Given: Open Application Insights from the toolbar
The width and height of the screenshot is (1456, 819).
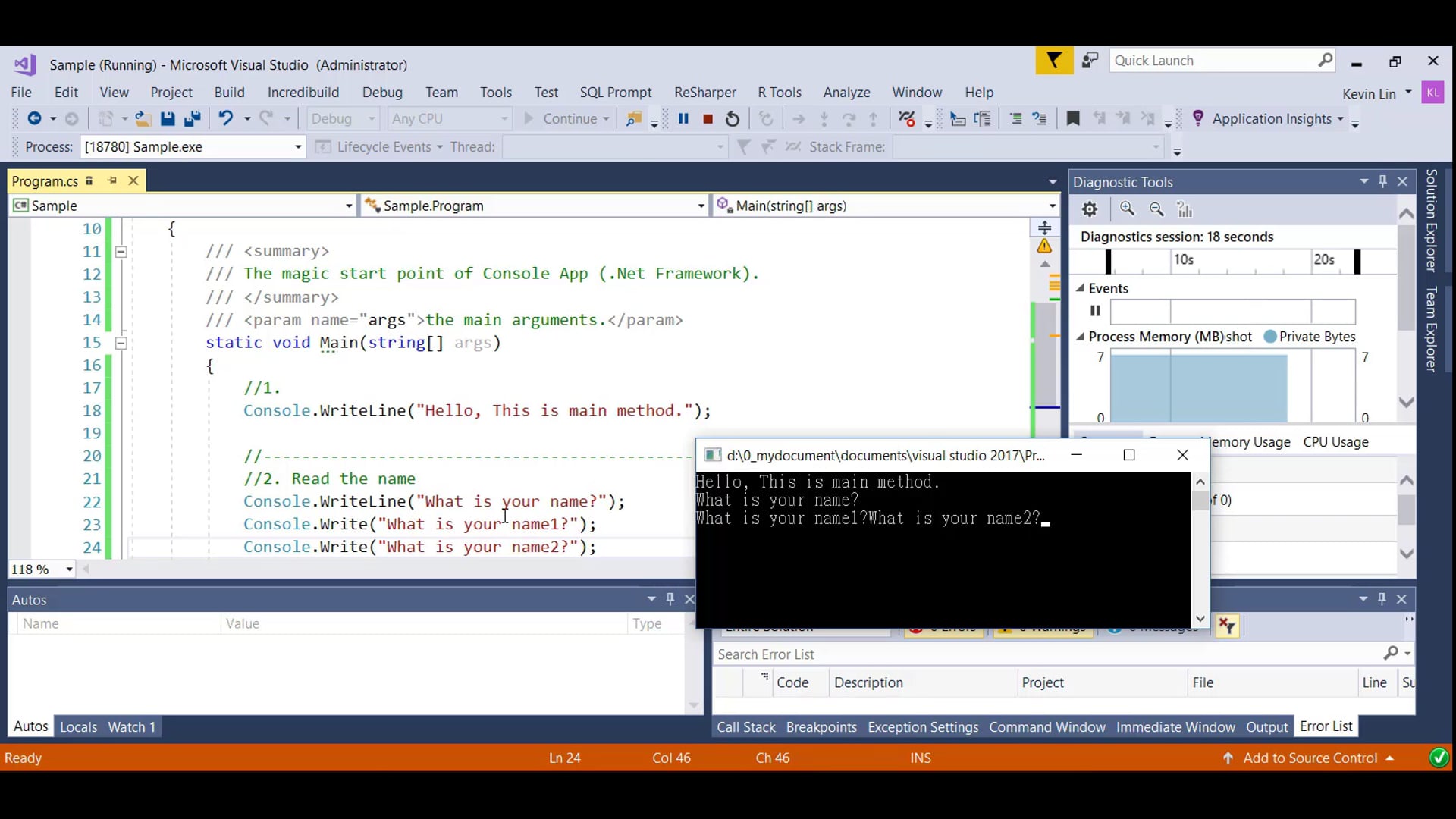Looking at the screenshot, I should 1272,119.
